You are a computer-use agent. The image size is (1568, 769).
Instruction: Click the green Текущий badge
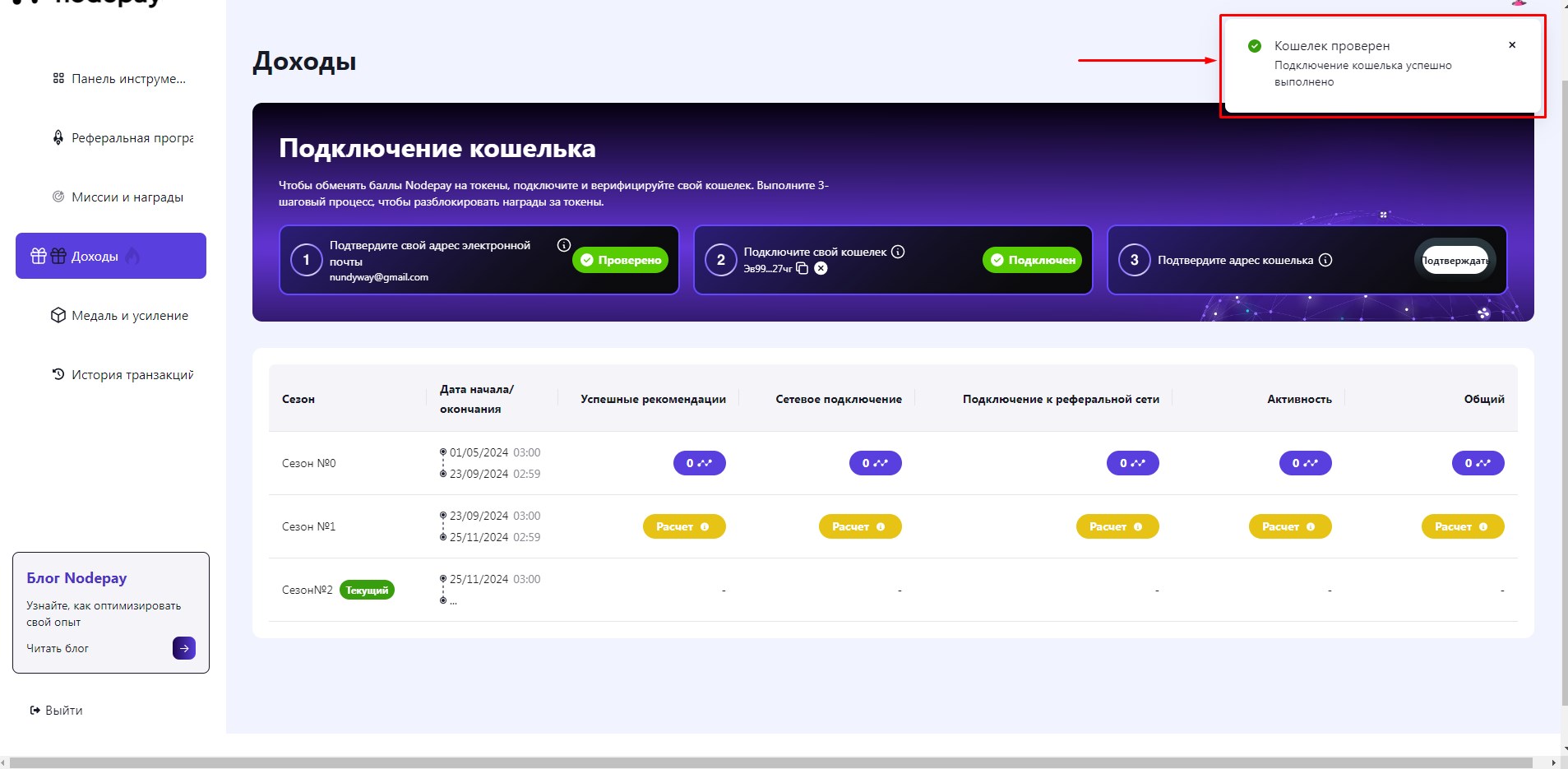367,591
